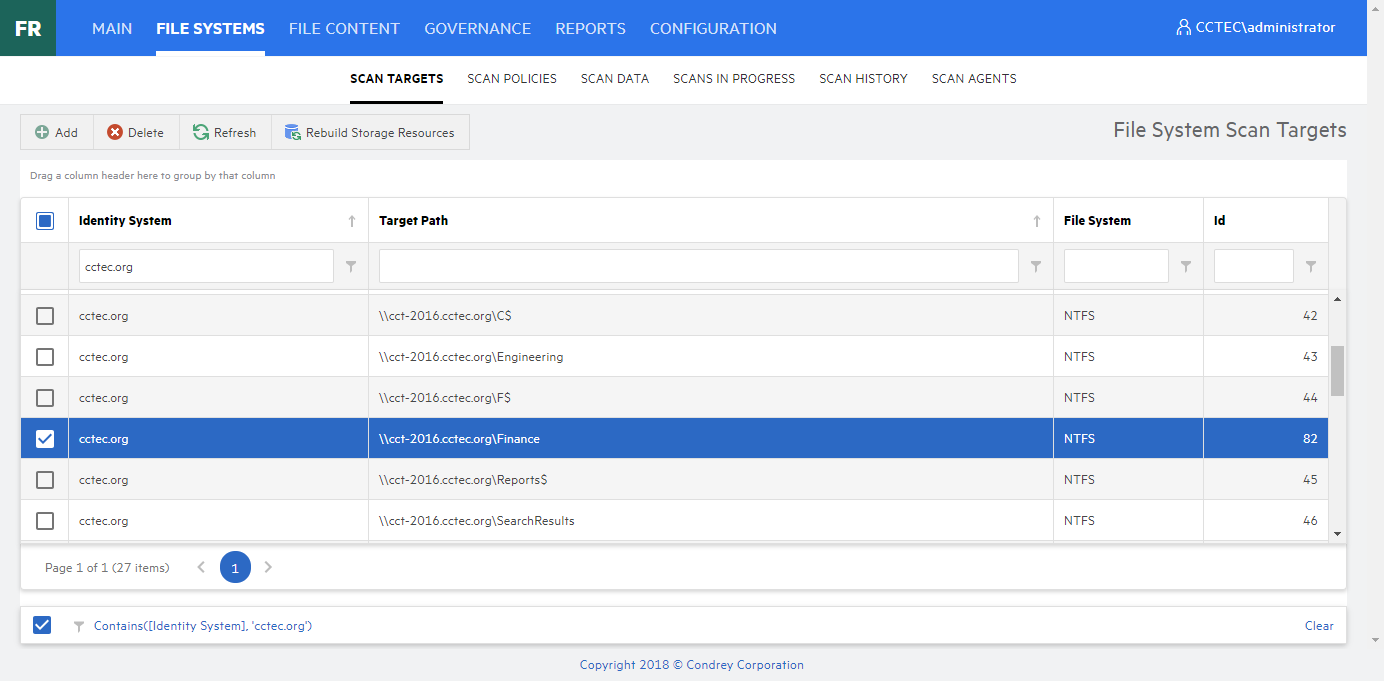Sort by the Target Path column arrow

(1037, 221)
